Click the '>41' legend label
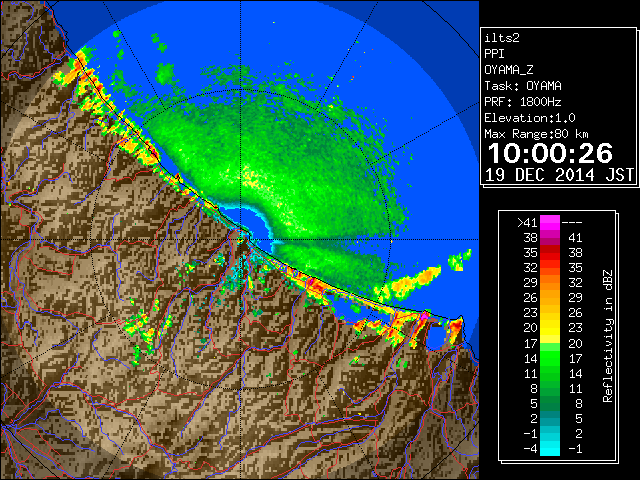This screenshot has height=480, width=640. pyautogui.click(x=527, y=223)
